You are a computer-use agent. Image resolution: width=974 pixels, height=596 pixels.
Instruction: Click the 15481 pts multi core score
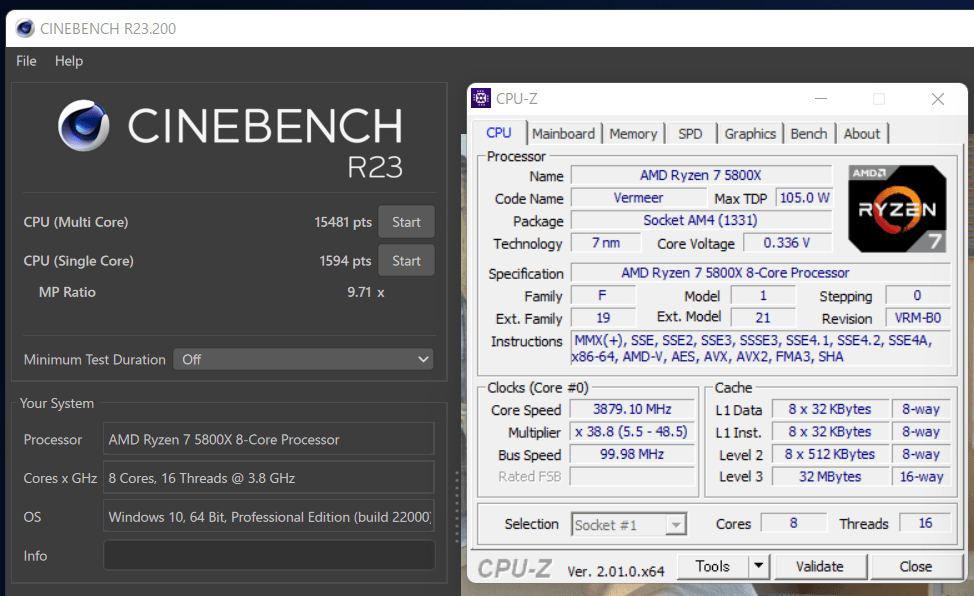click(343, 222)
